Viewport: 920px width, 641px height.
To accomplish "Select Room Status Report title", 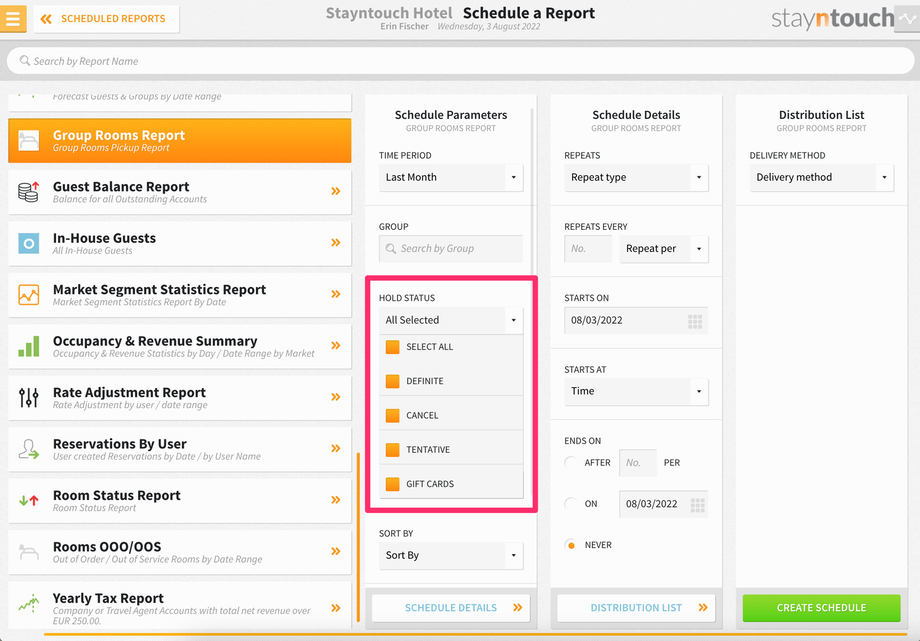I will (117, 495).
